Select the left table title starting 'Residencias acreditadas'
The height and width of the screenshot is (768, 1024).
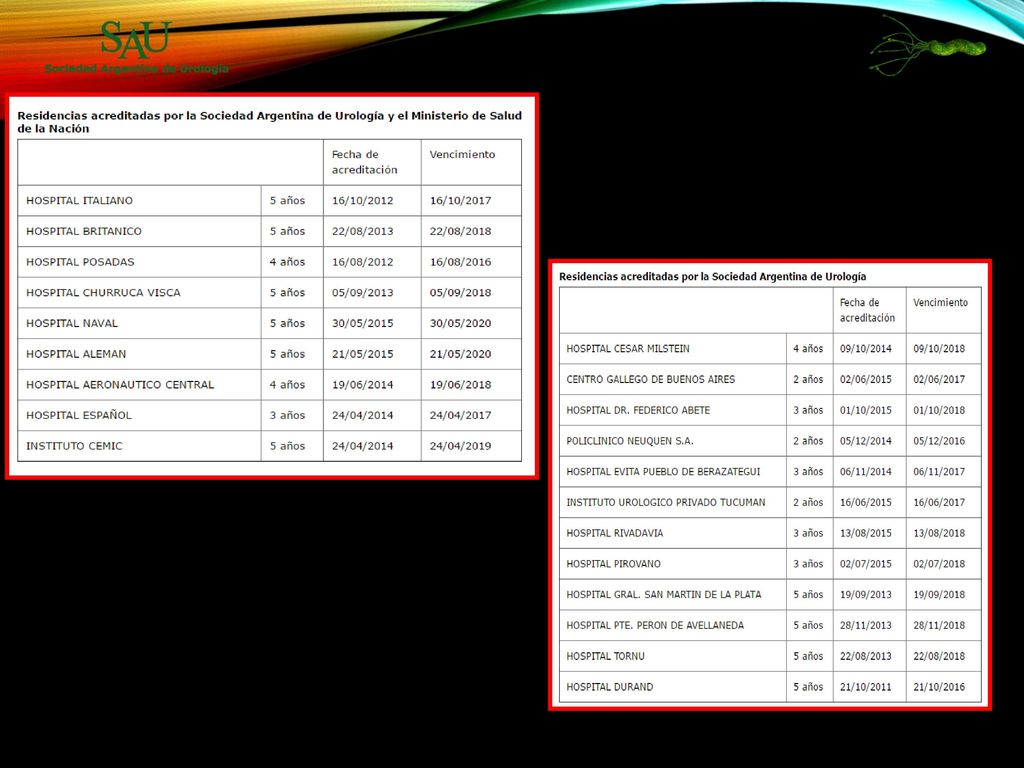click(270, 122)
